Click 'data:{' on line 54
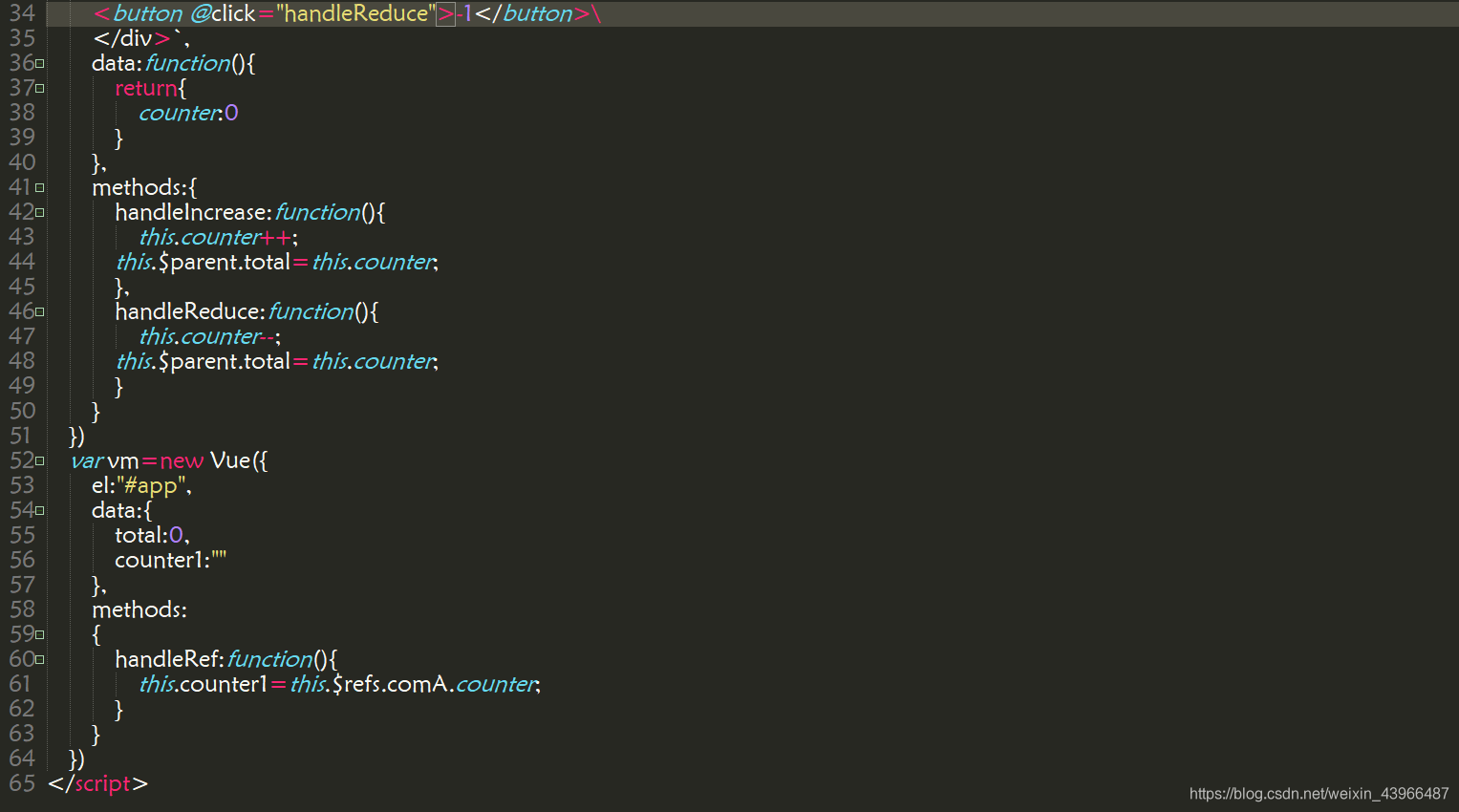 tap(121, 510)
